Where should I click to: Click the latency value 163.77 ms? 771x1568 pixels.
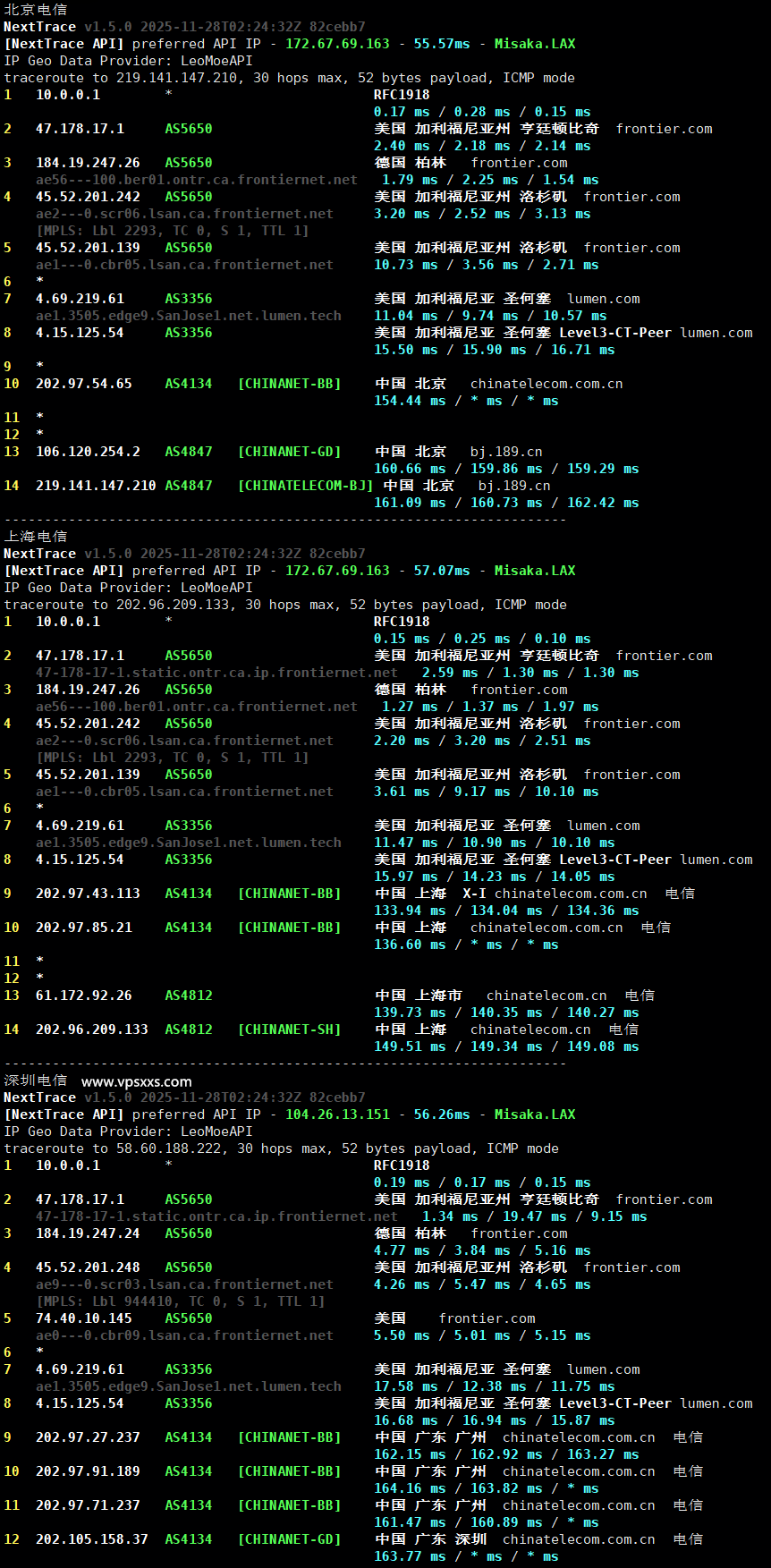[410, 1556]
